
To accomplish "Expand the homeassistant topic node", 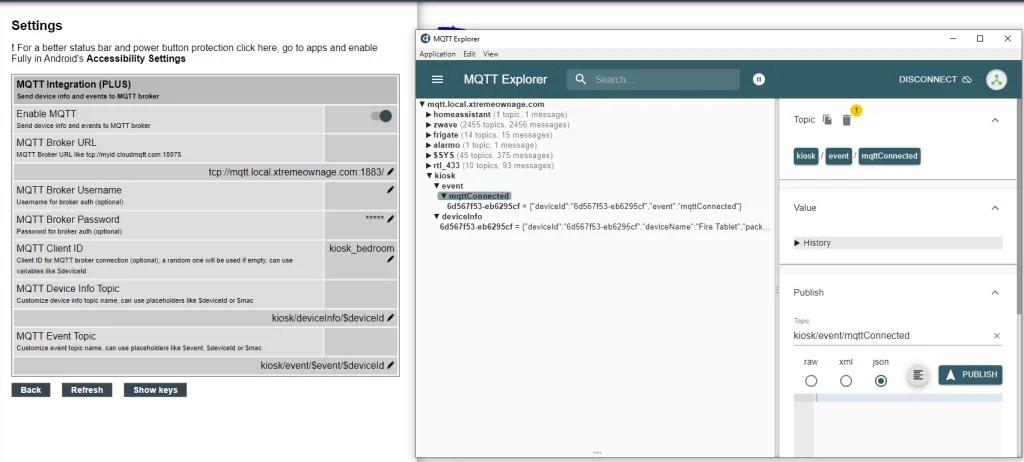I will pos(429,114).
